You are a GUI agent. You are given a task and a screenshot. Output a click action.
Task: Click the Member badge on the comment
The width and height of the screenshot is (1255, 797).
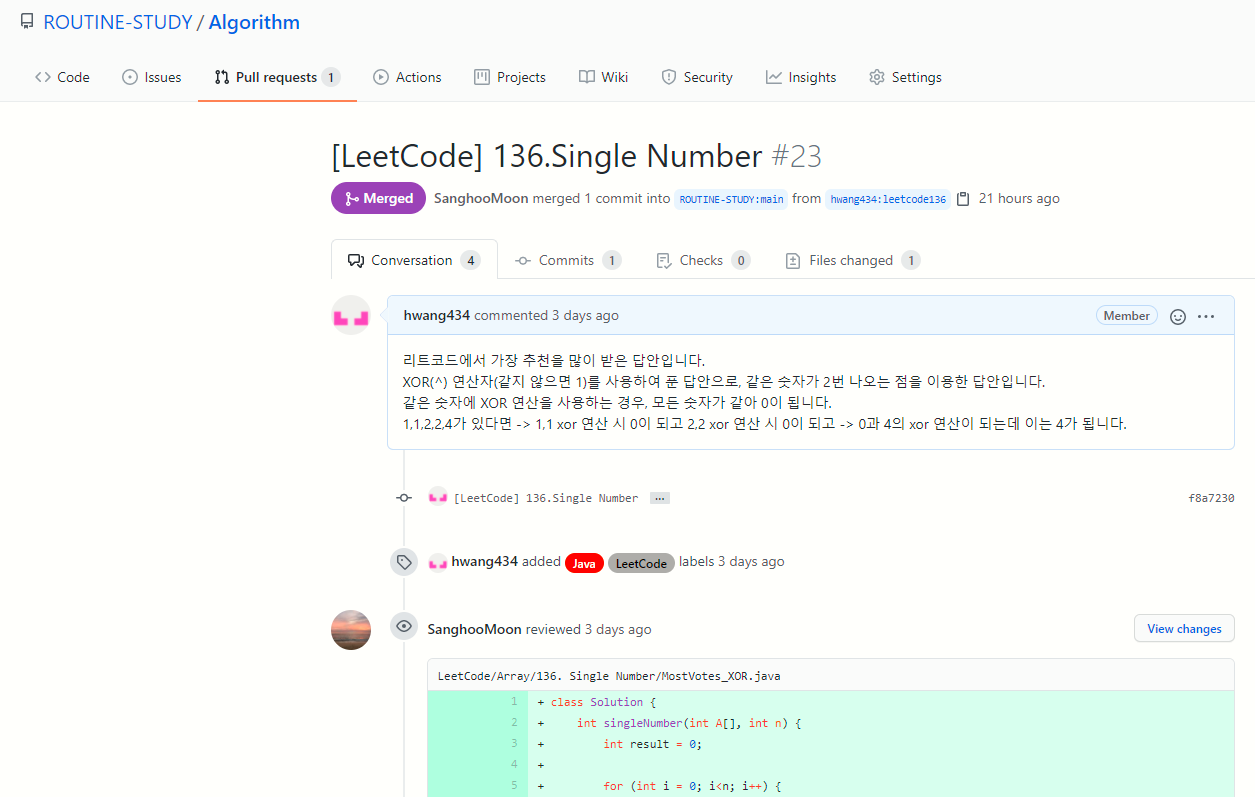(1127, 315)
